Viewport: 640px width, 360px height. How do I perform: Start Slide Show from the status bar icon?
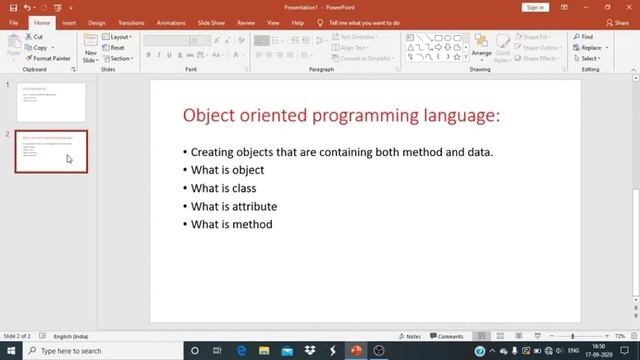(x=538, y=336)
